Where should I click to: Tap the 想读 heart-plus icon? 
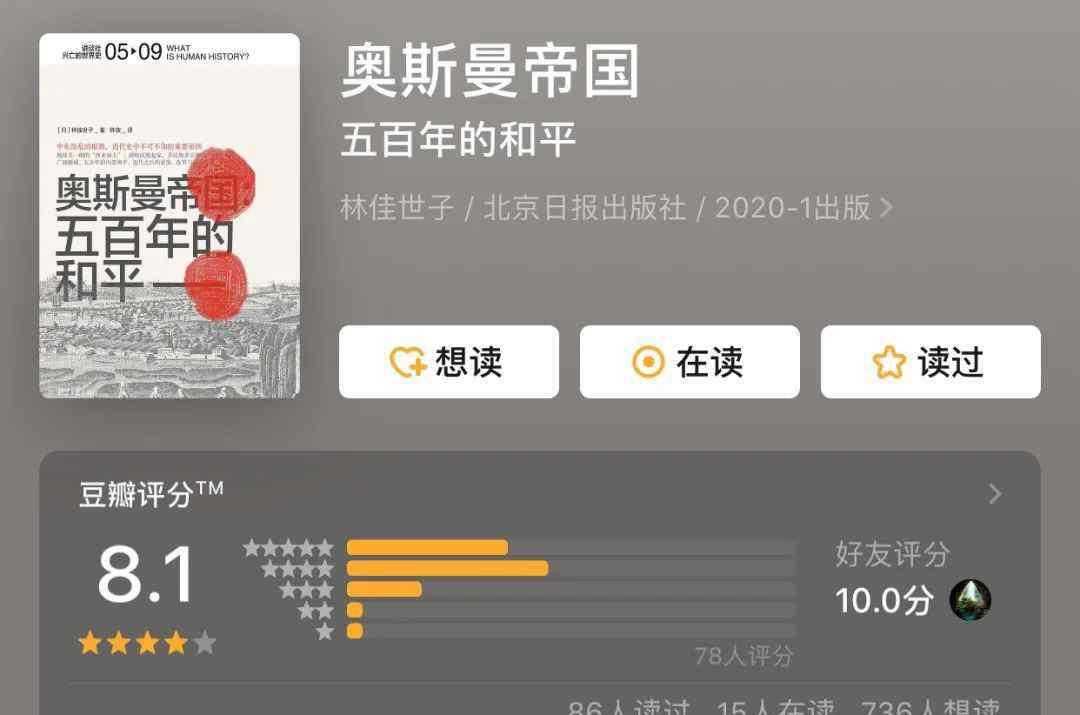point(408,362)
